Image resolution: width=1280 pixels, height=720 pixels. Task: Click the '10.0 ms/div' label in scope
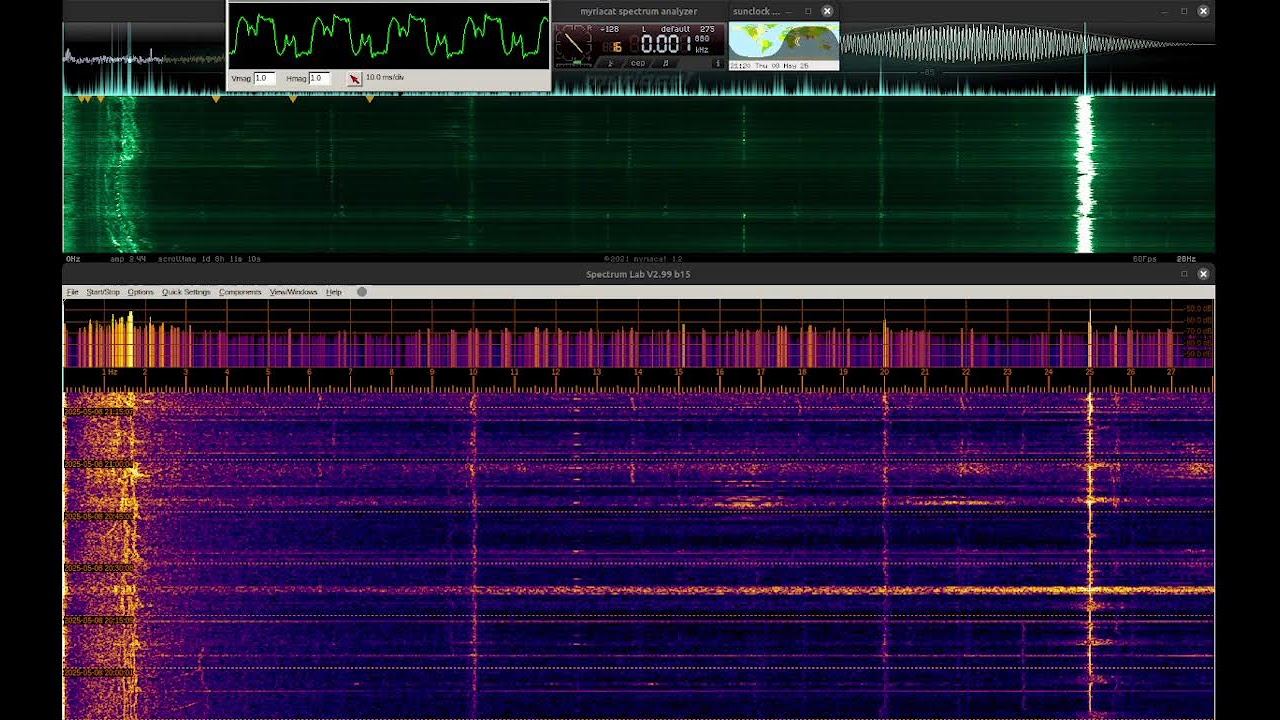point(385,78)
